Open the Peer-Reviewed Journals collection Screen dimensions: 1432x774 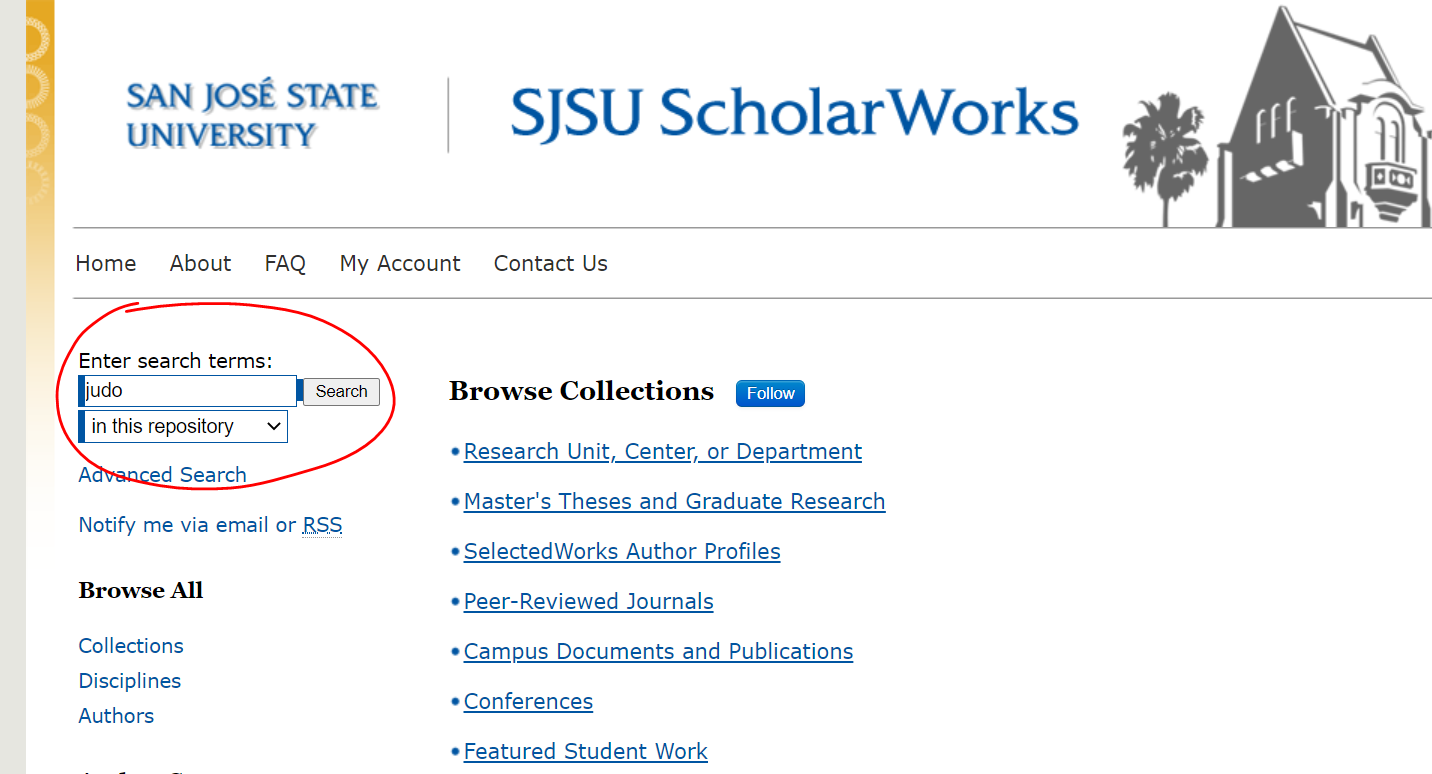[588, 602]
